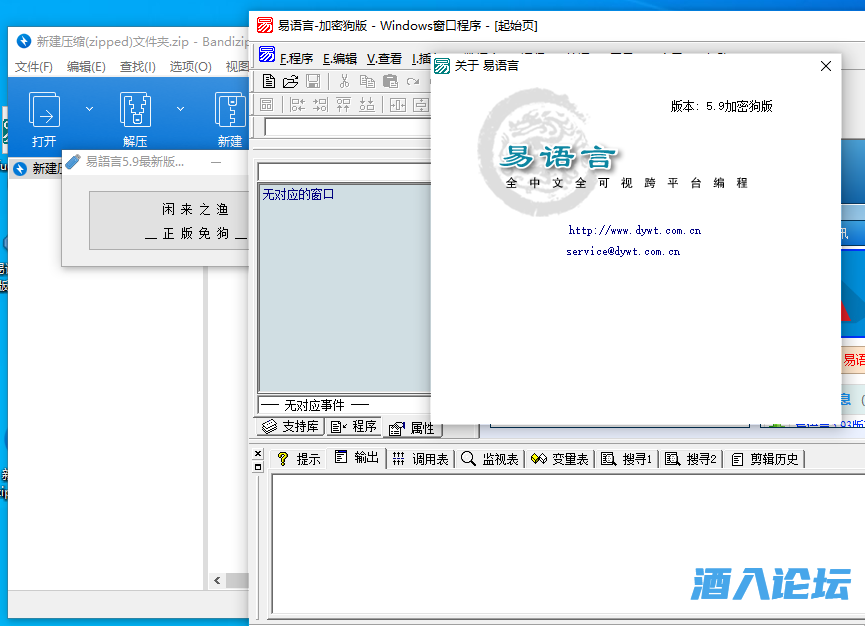The width and height of the screenshot is (865, 626).
Task: Switch to the 支持库 tab
Action: (290, 427)
